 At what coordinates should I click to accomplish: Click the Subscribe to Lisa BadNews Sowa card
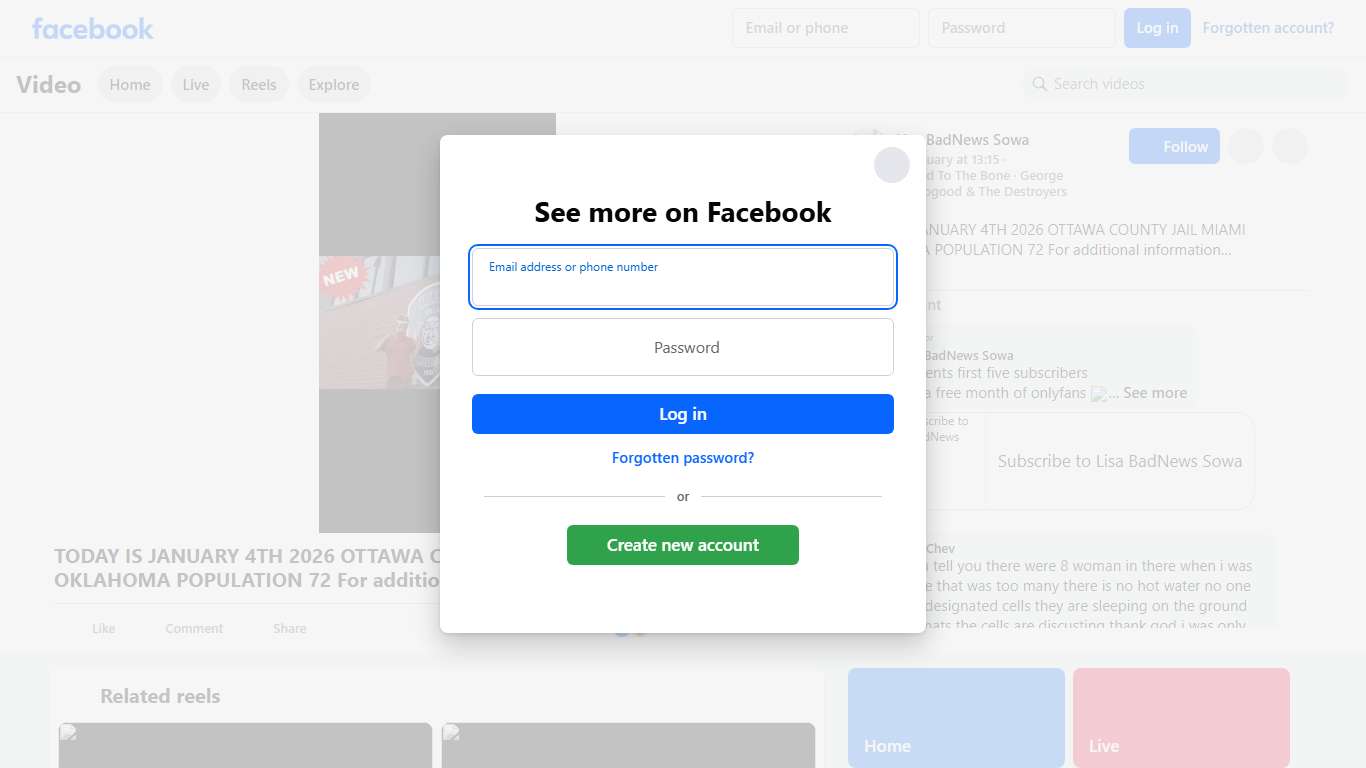point(1119,461)
